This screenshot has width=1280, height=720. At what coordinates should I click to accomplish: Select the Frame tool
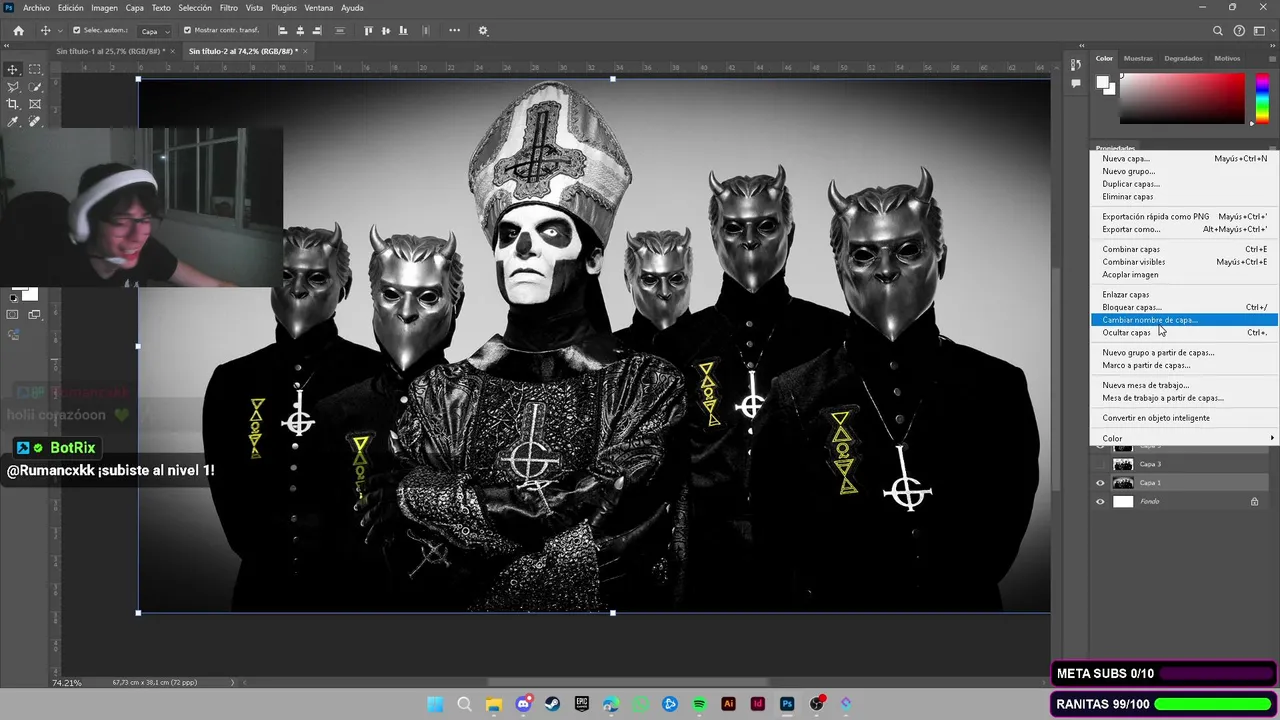pos(35,104)
